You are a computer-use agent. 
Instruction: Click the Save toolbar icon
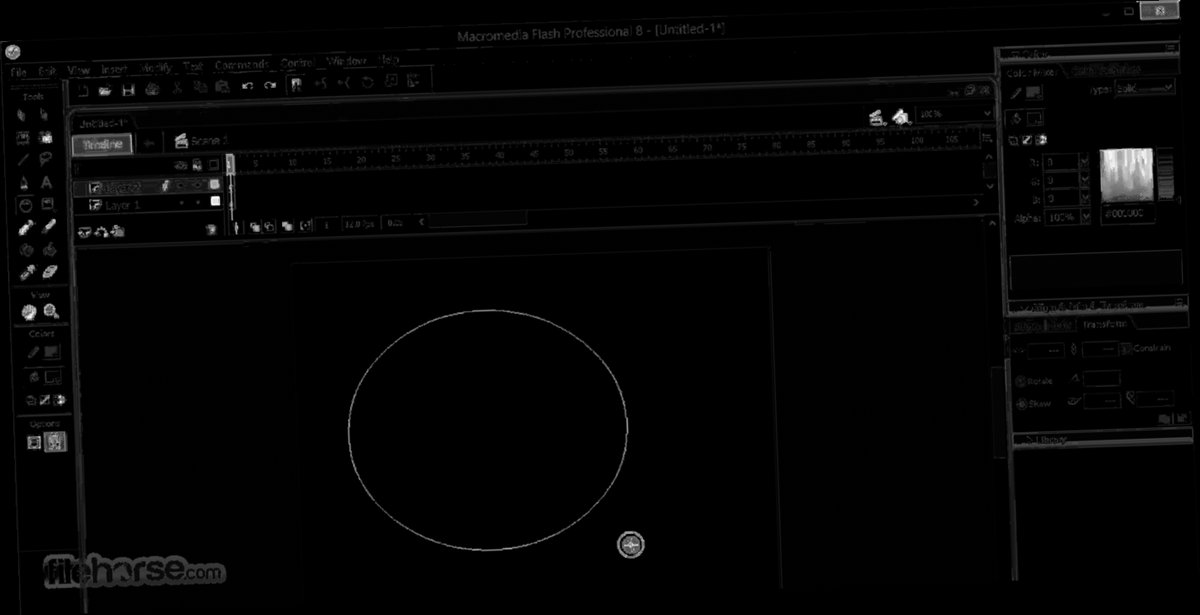pos(128,90)
